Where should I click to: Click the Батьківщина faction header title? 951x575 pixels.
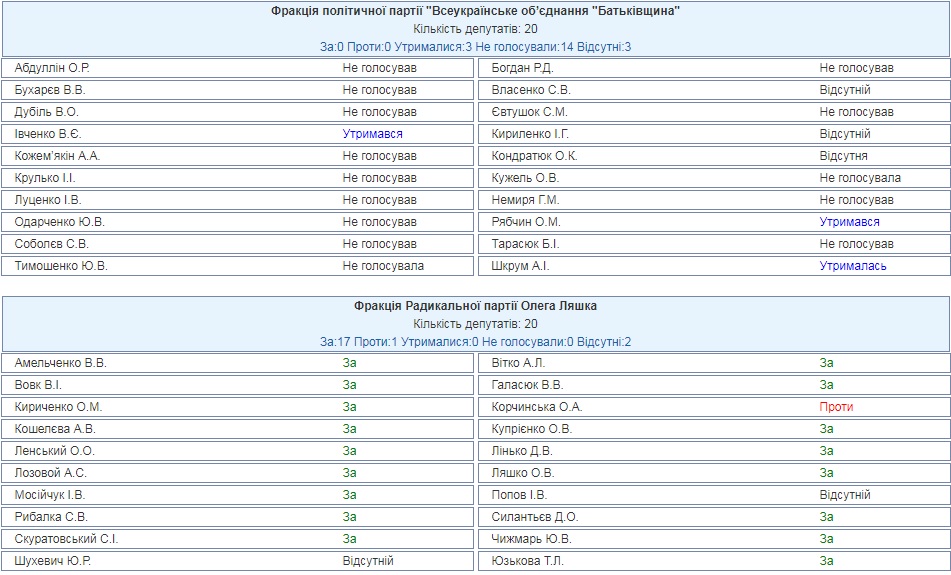tap(476, 11)
